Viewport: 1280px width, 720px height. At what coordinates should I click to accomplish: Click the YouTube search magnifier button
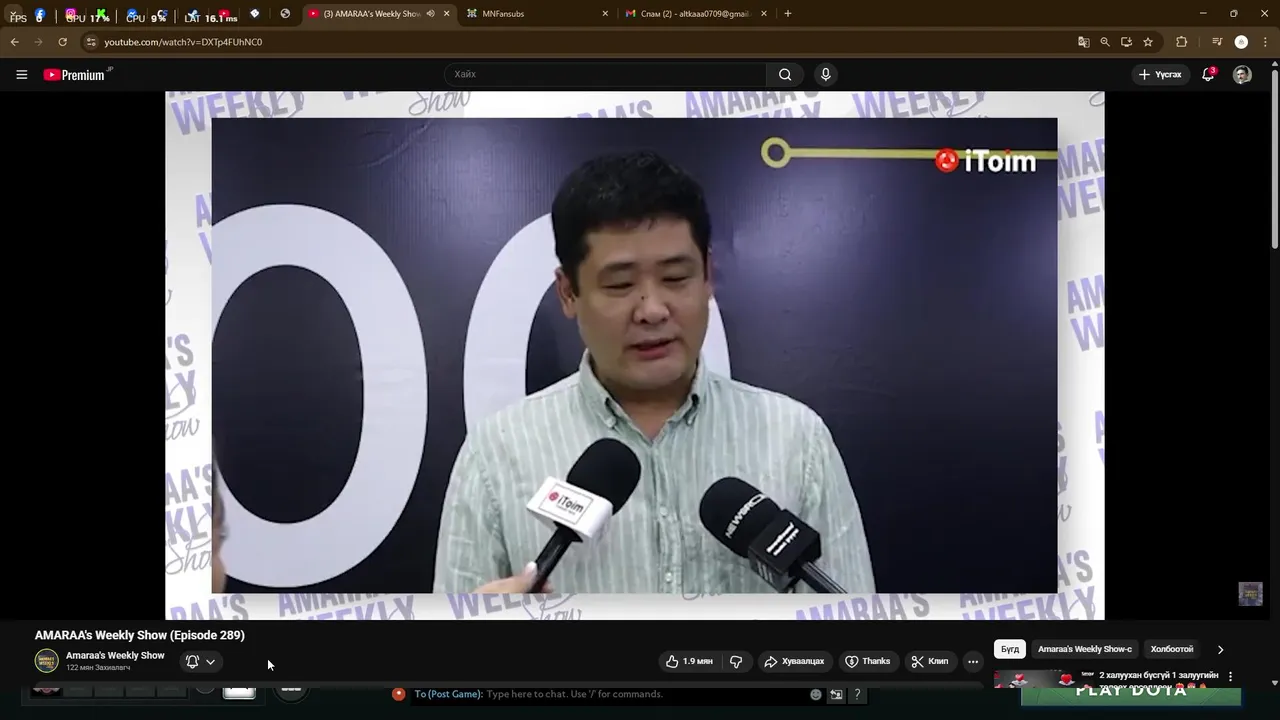click(x=785, y=74)
